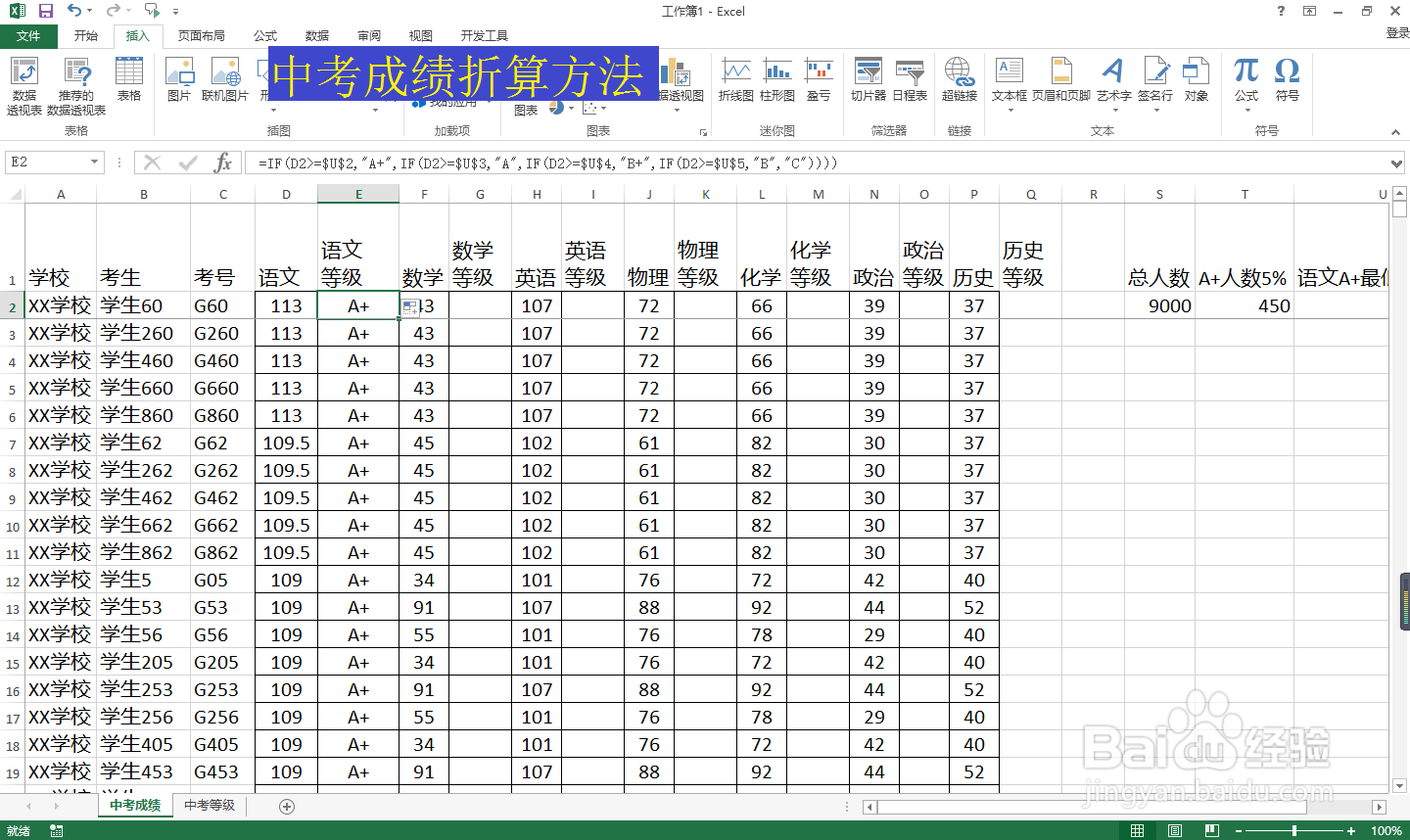Select column header E
Screen dimensions: 1410x840
(358, 194)
